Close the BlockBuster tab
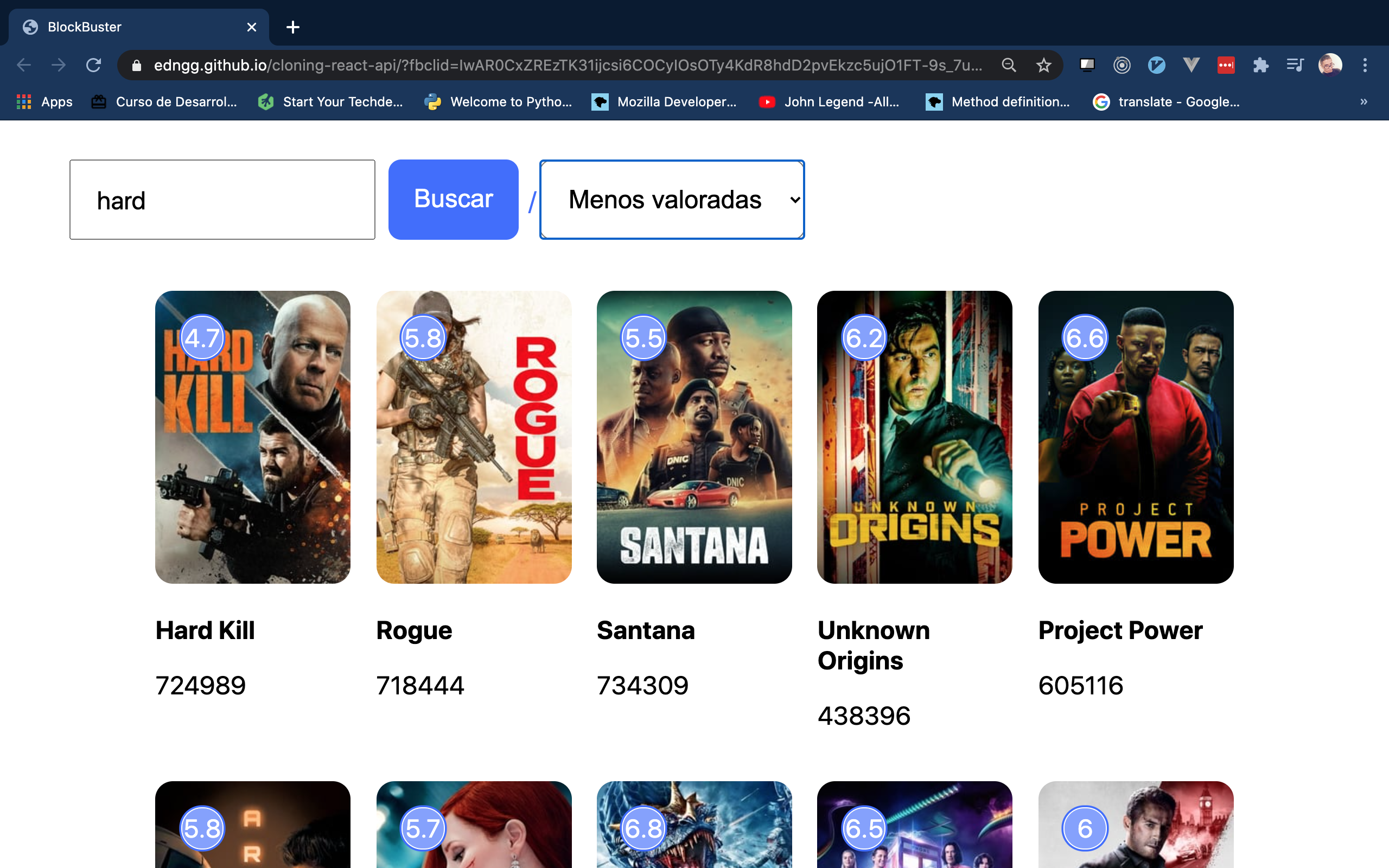1389x868 pixels. [x=251, y=27]
